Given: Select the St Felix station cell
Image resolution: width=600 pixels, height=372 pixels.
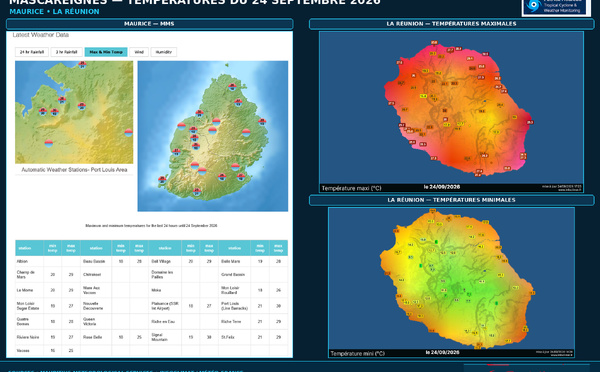Looking at the screenshot, I should tap(235, 337).
